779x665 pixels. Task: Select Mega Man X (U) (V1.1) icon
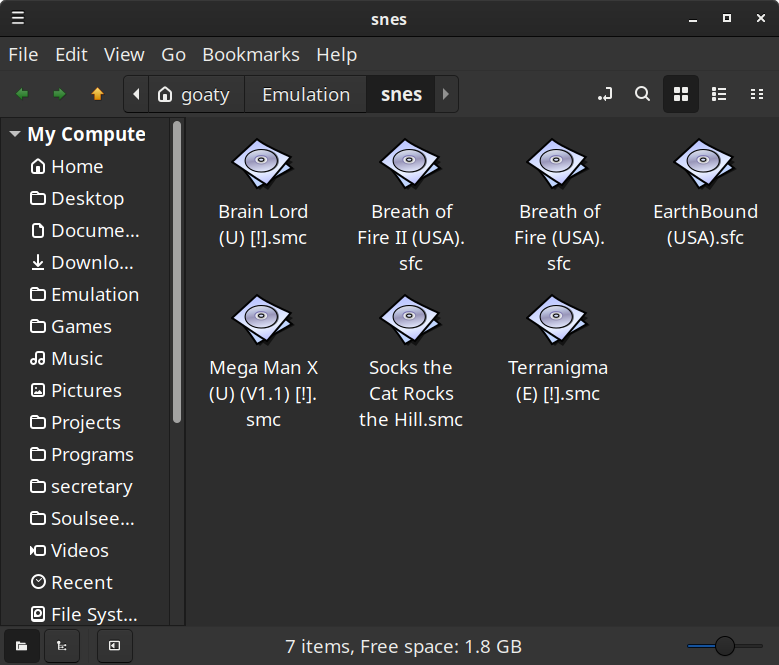pyautogui.click(x=263, y=319)
